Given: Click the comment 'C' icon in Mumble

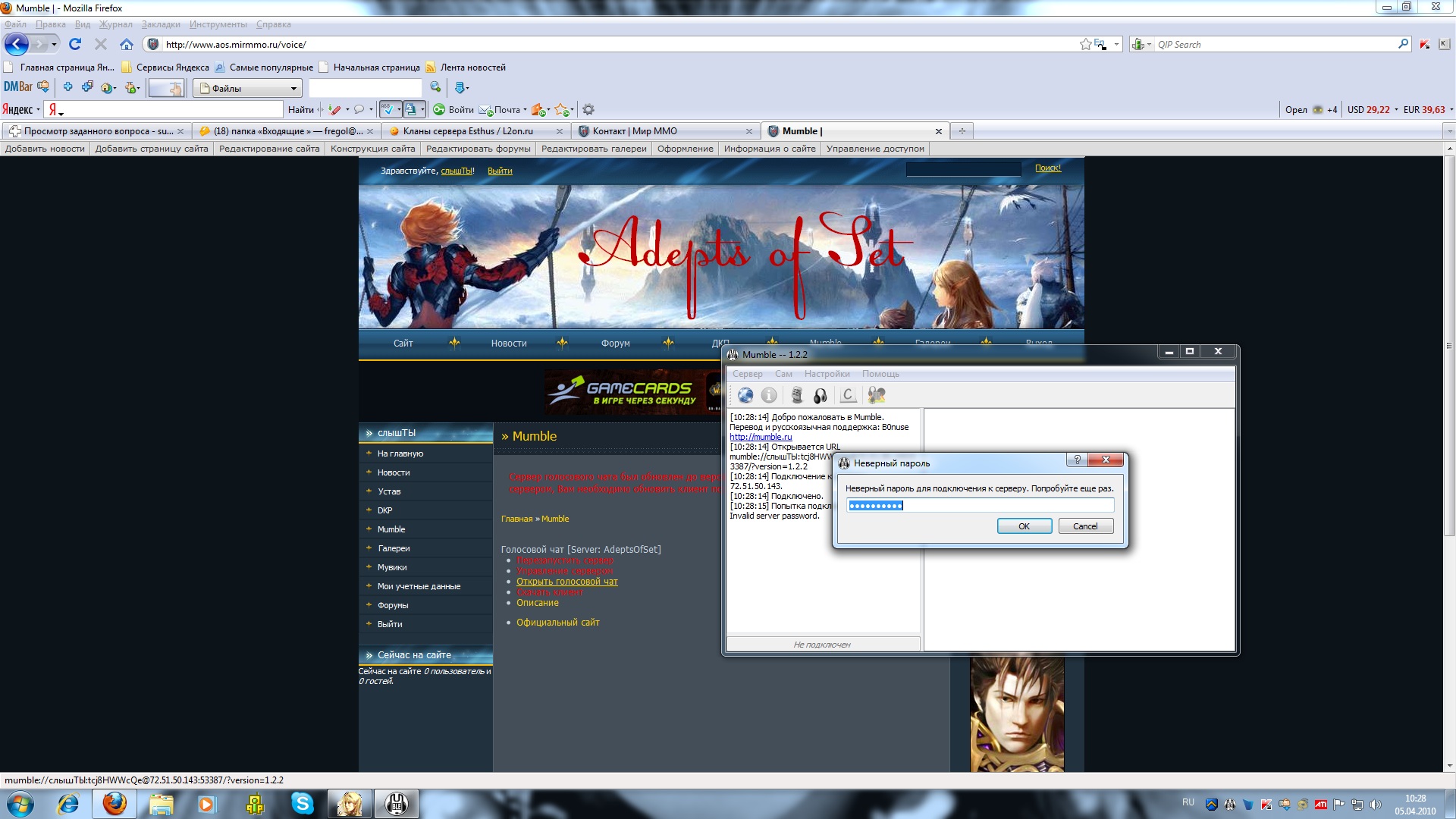Looking at the screenshot, I should click(x=848, y=395).
